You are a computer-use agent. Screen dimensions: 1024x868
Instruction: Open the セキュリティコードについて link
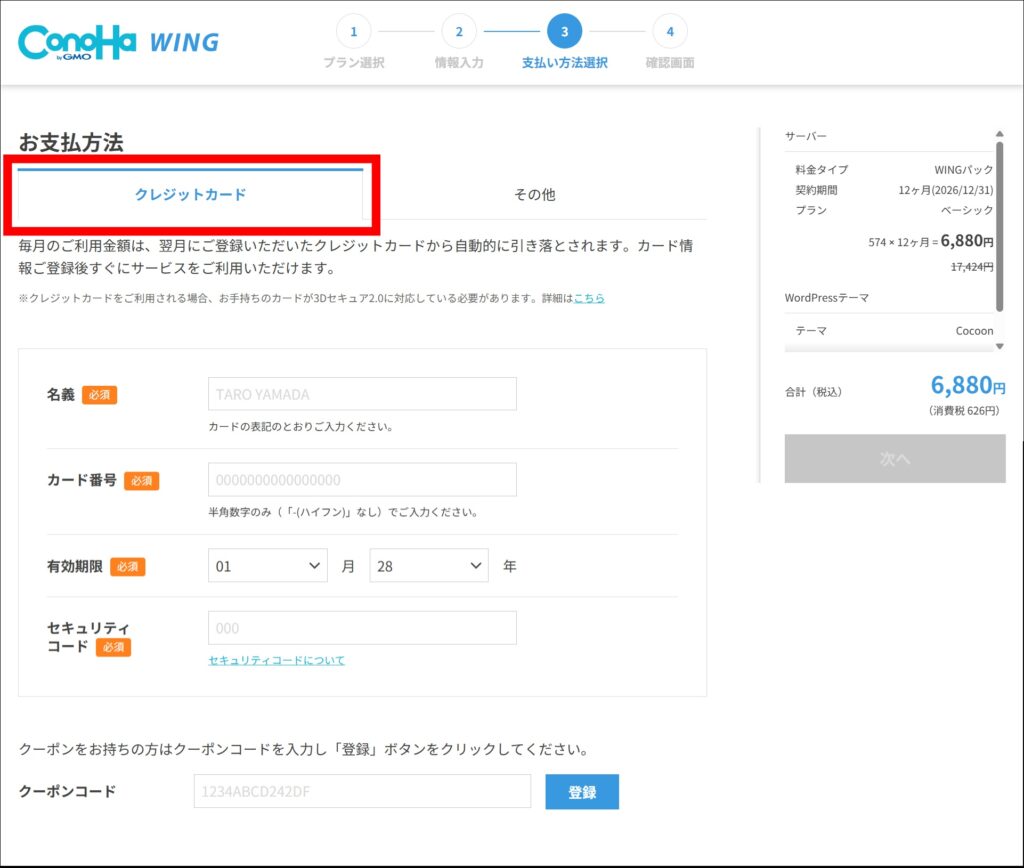coord(276,660)
